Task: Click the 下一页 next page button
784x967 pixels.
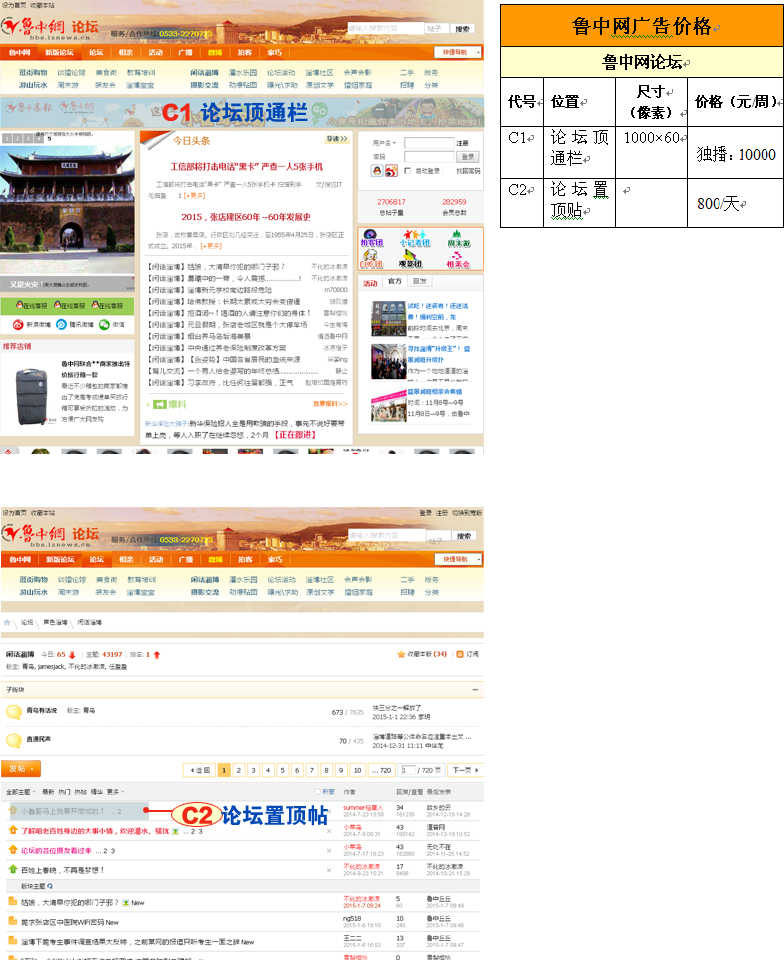Action: tap(462, 770)
